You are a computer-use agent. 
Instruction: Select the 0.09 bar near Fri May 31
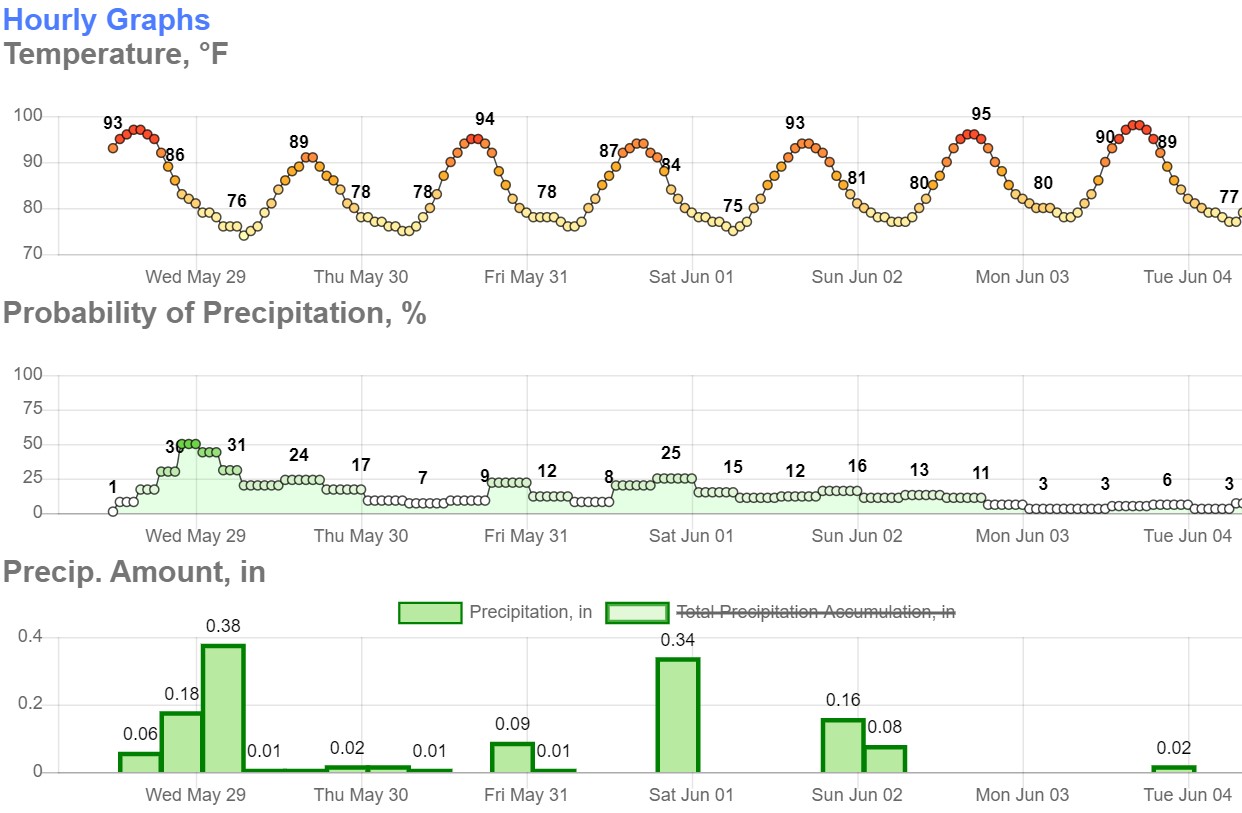pos(512,757)
